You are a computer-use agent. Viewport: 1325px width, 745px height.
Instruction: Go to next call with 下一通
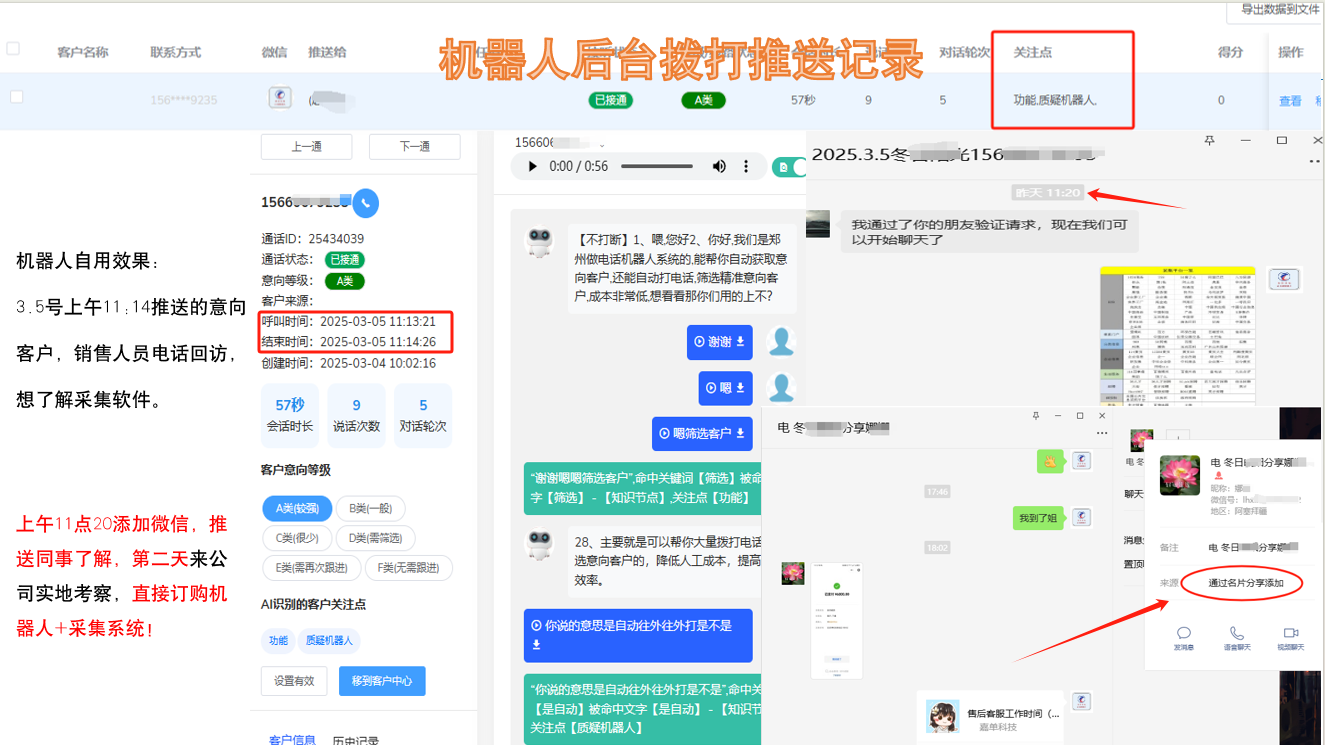tap(414, 146)
